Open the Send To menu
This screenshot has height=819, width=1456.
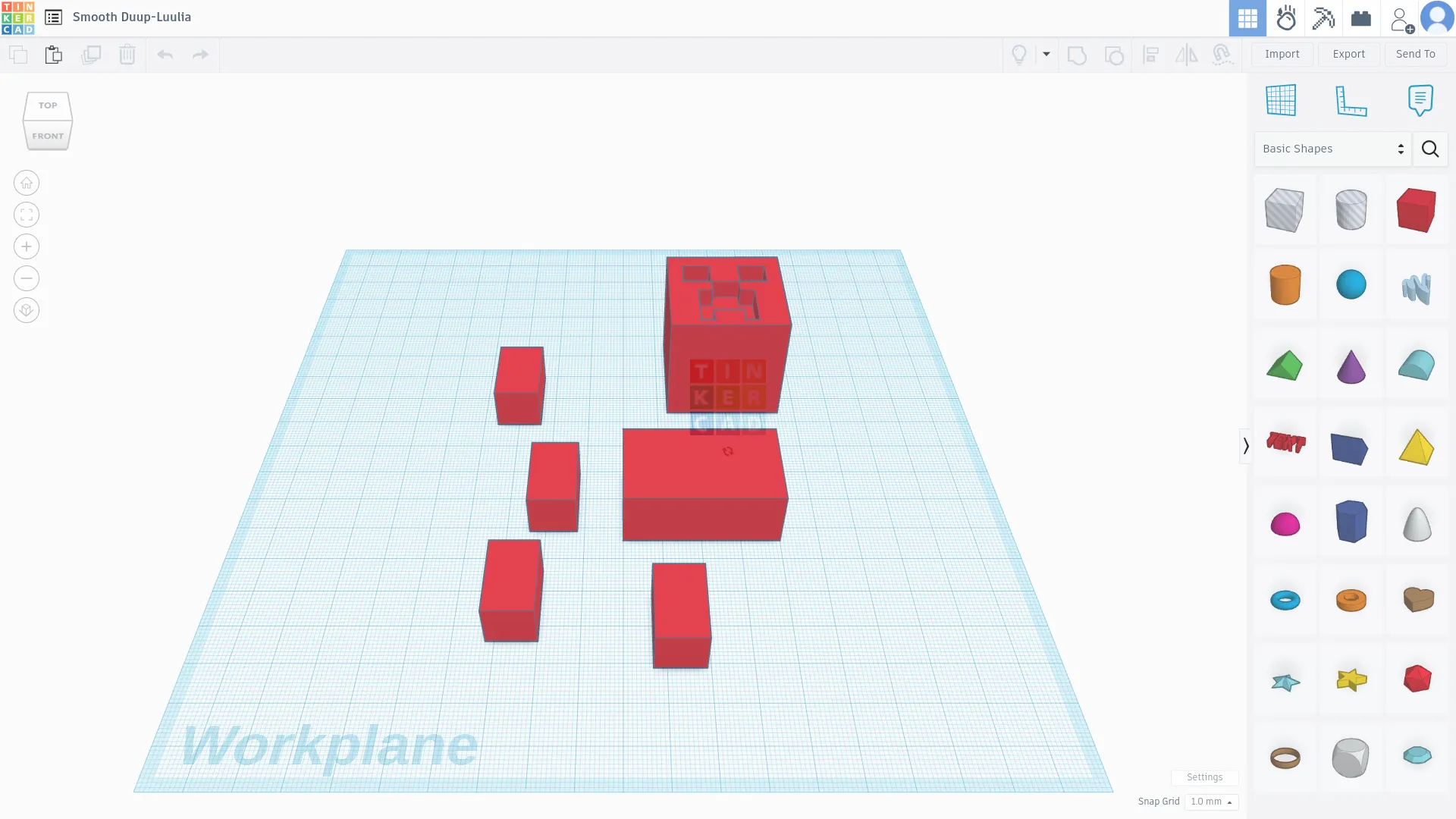1415,54
